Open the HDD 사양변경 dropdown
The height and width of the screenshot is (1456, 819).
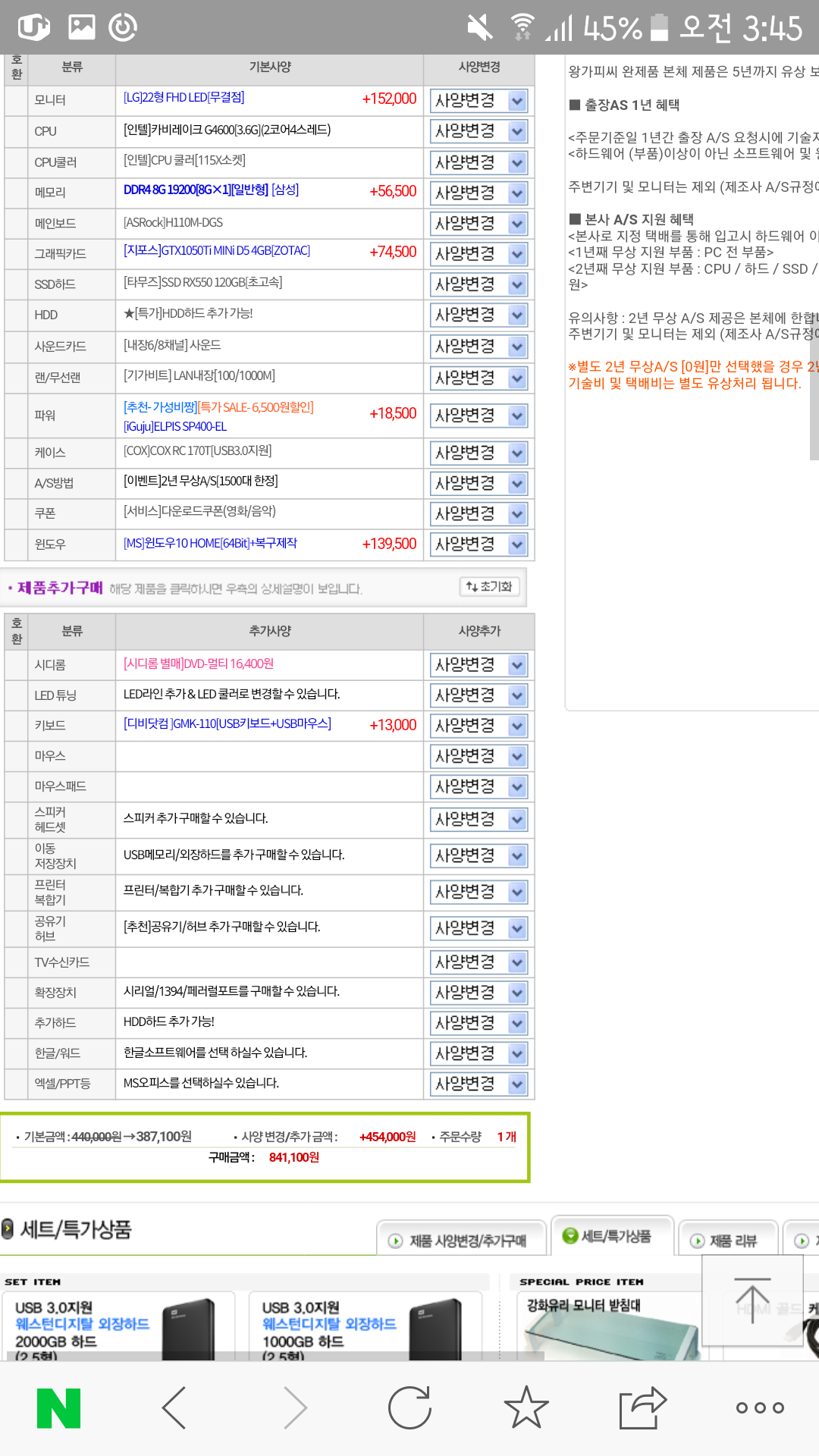479,315
